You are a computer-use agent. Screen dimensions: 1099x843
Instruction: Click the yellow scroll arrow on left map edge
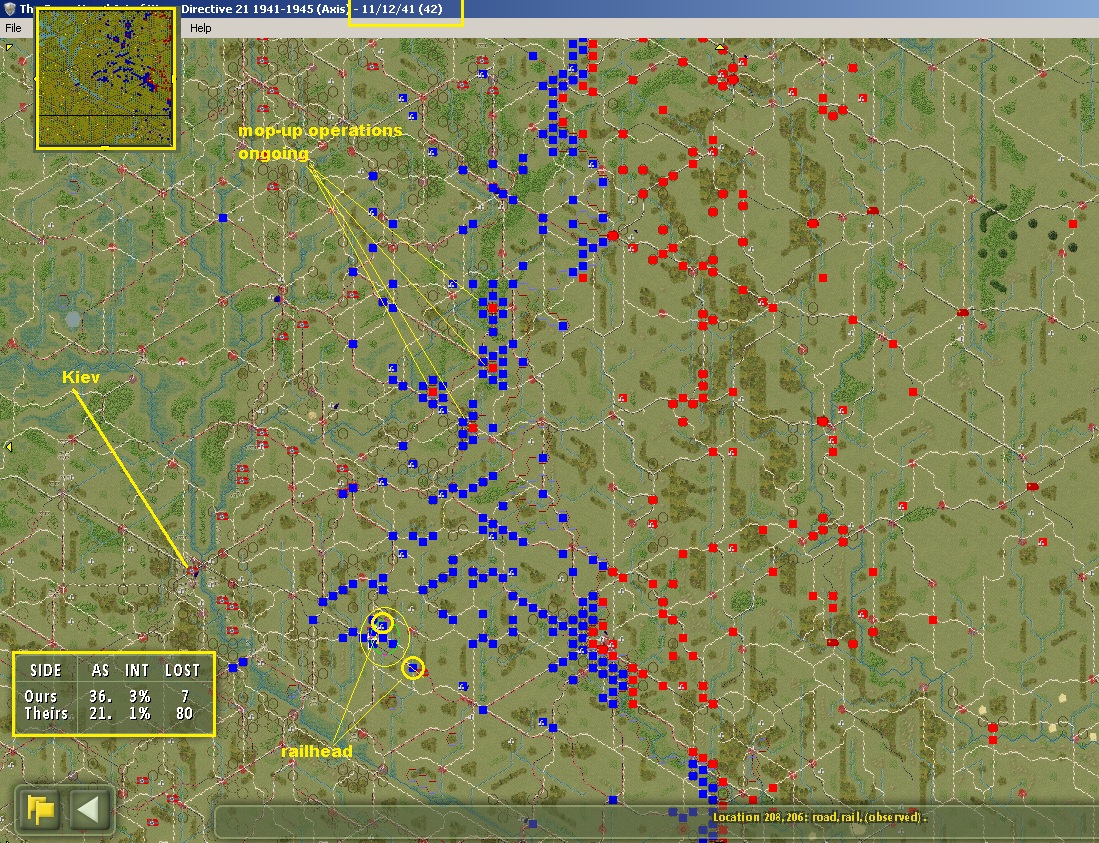click(x=9, y=447)
